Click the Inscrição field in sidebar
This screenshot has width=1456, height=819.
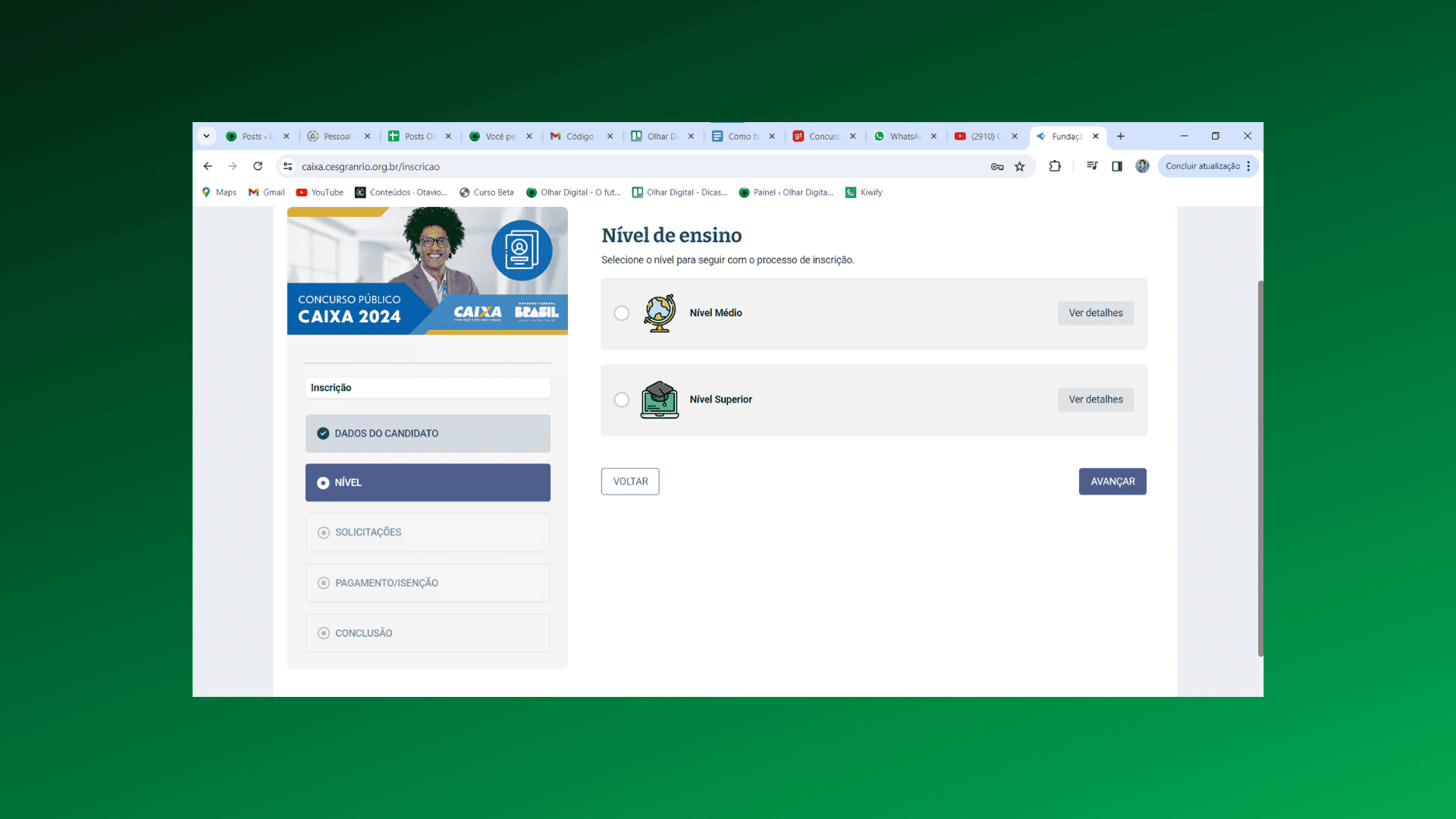[428, 388]
